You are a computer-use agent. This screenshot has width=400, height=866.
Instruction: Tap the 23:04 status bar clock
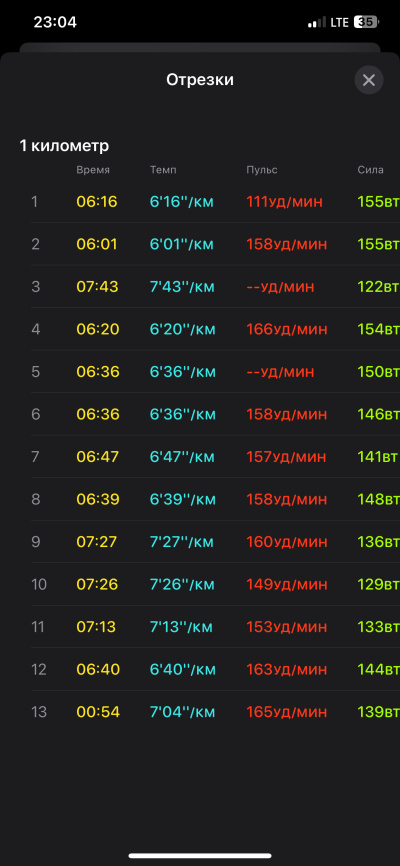[x=55, y=22]
